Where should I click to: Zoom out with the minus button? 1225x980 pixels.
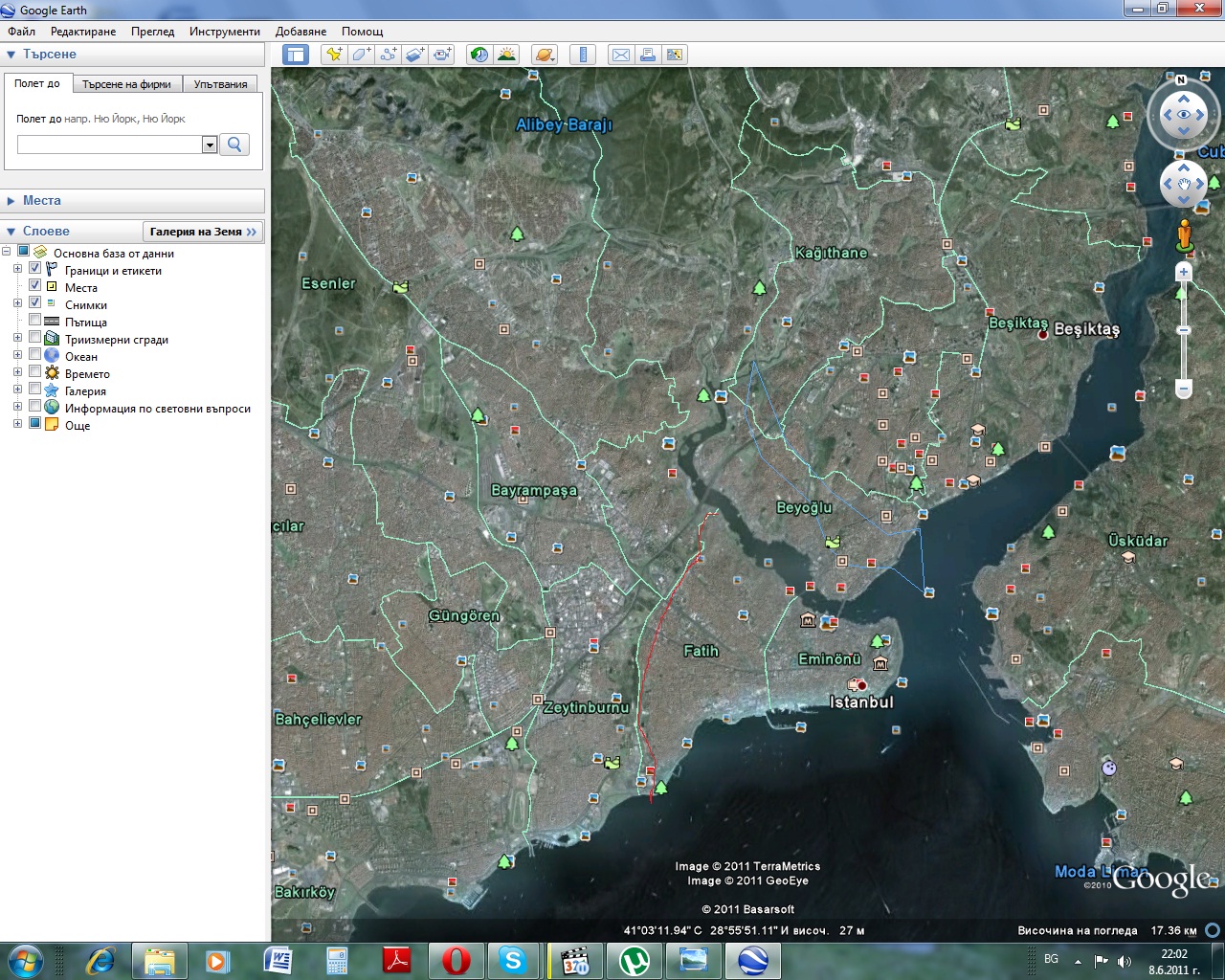(x=1184, y=390)
